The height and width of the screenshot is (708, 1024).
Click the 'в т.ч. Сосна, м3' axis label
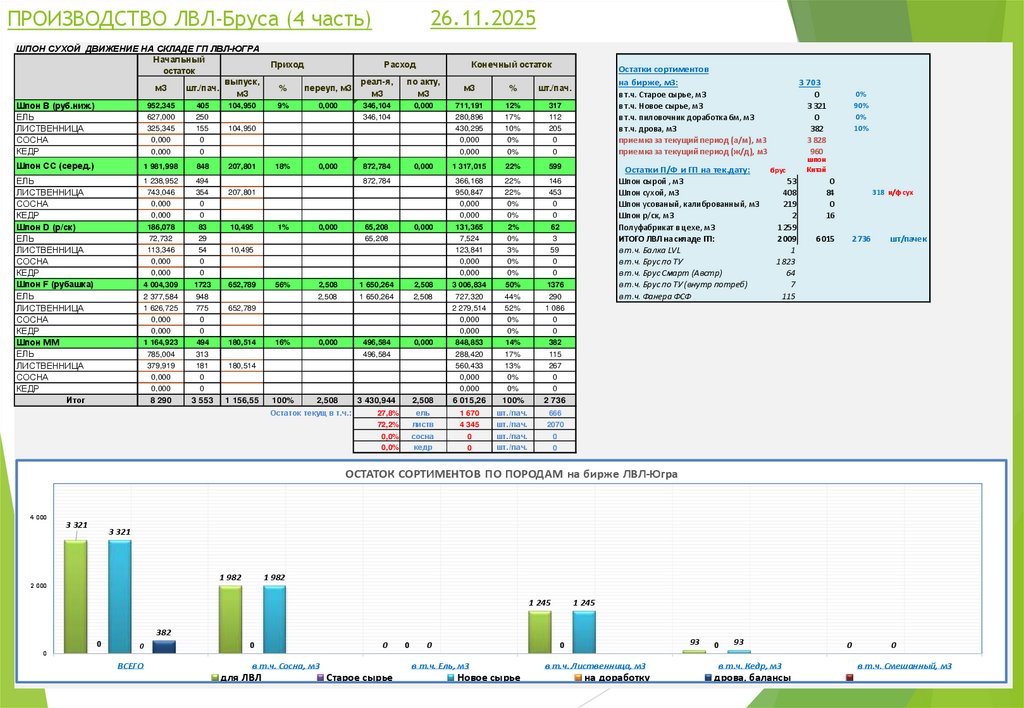pos(286,666)
